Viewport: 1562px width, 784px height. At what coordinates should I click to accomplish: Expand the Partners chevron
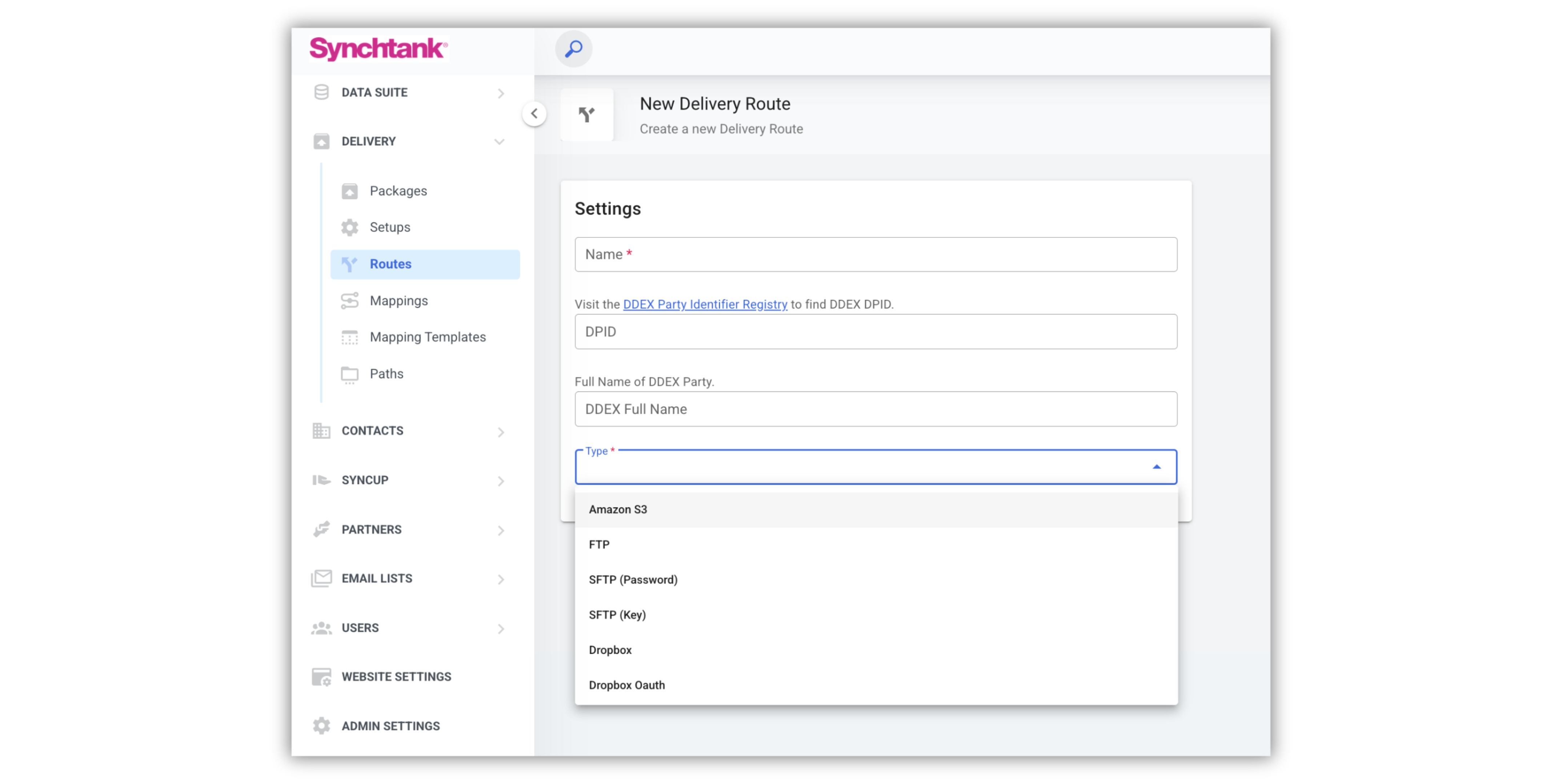pos(501,530)
